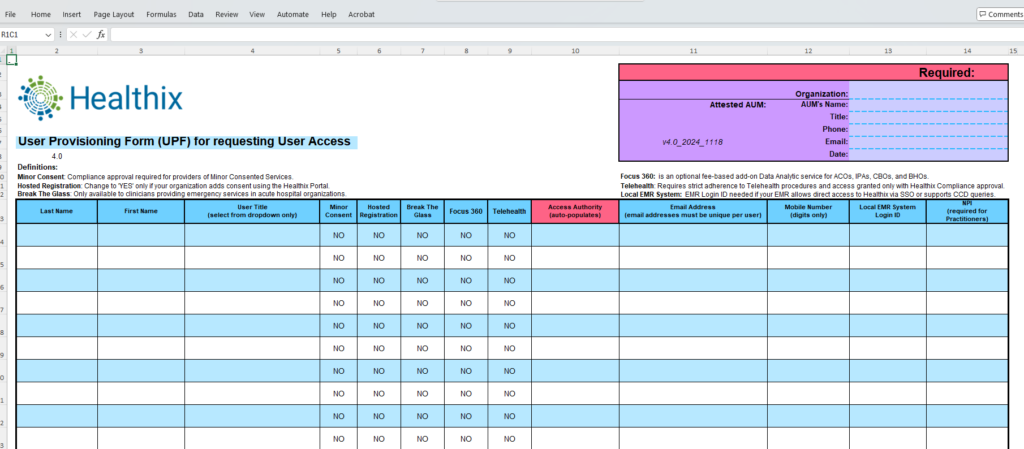Select the NPI header cell
Viewport: 1024px width, 449px height.
[967, 211]
